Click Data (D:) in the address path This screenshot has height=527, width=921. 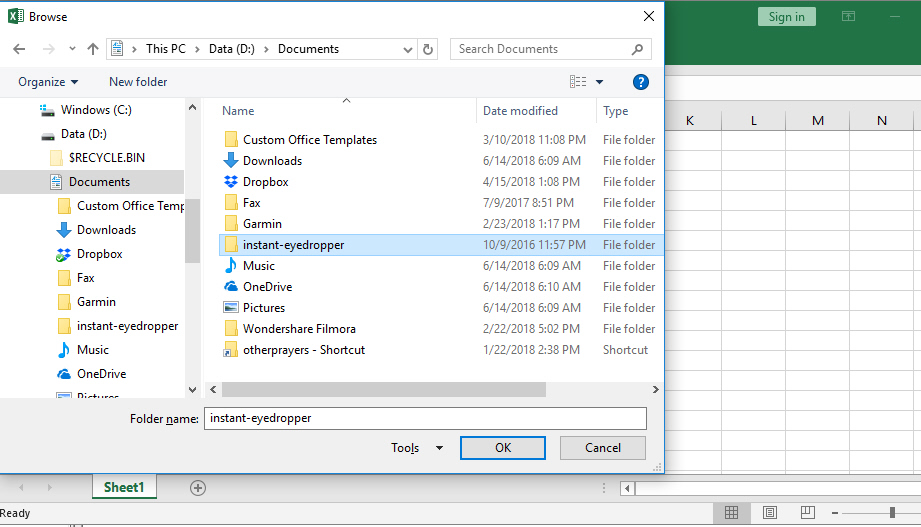point(232,49)
